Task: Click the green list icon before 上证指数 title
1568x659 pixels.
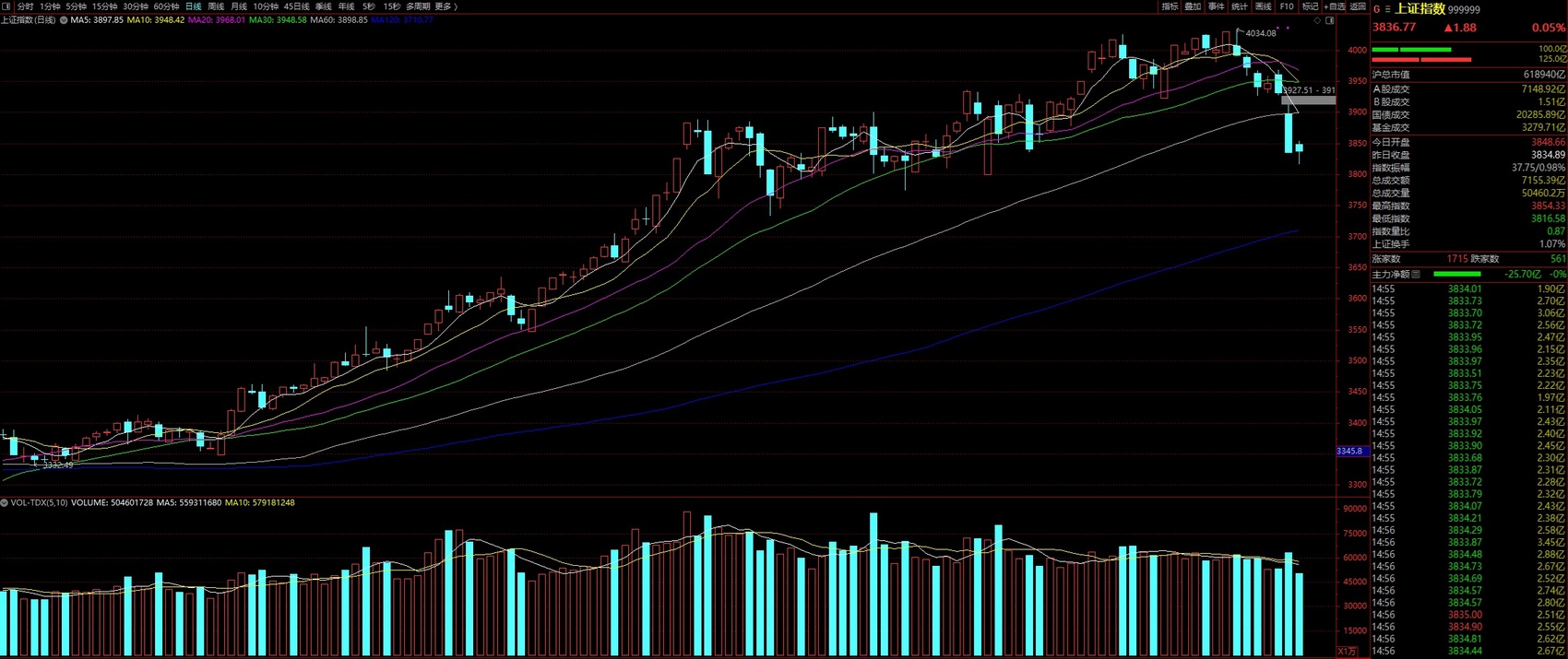Action: click(x=1387, y=9)
